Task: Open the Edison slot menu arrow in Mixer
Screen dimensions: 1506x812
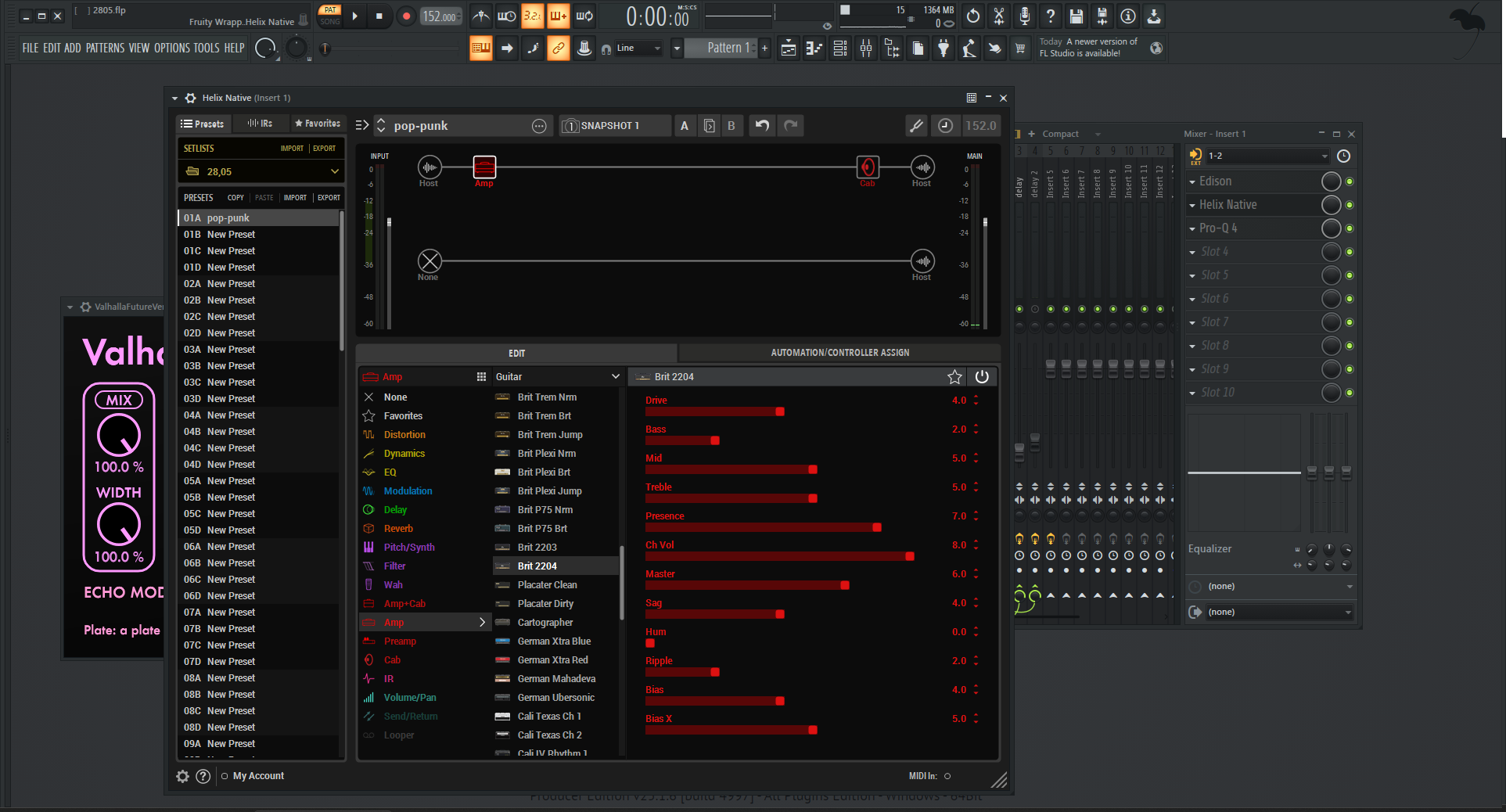Action: (x=1192, y=181)
